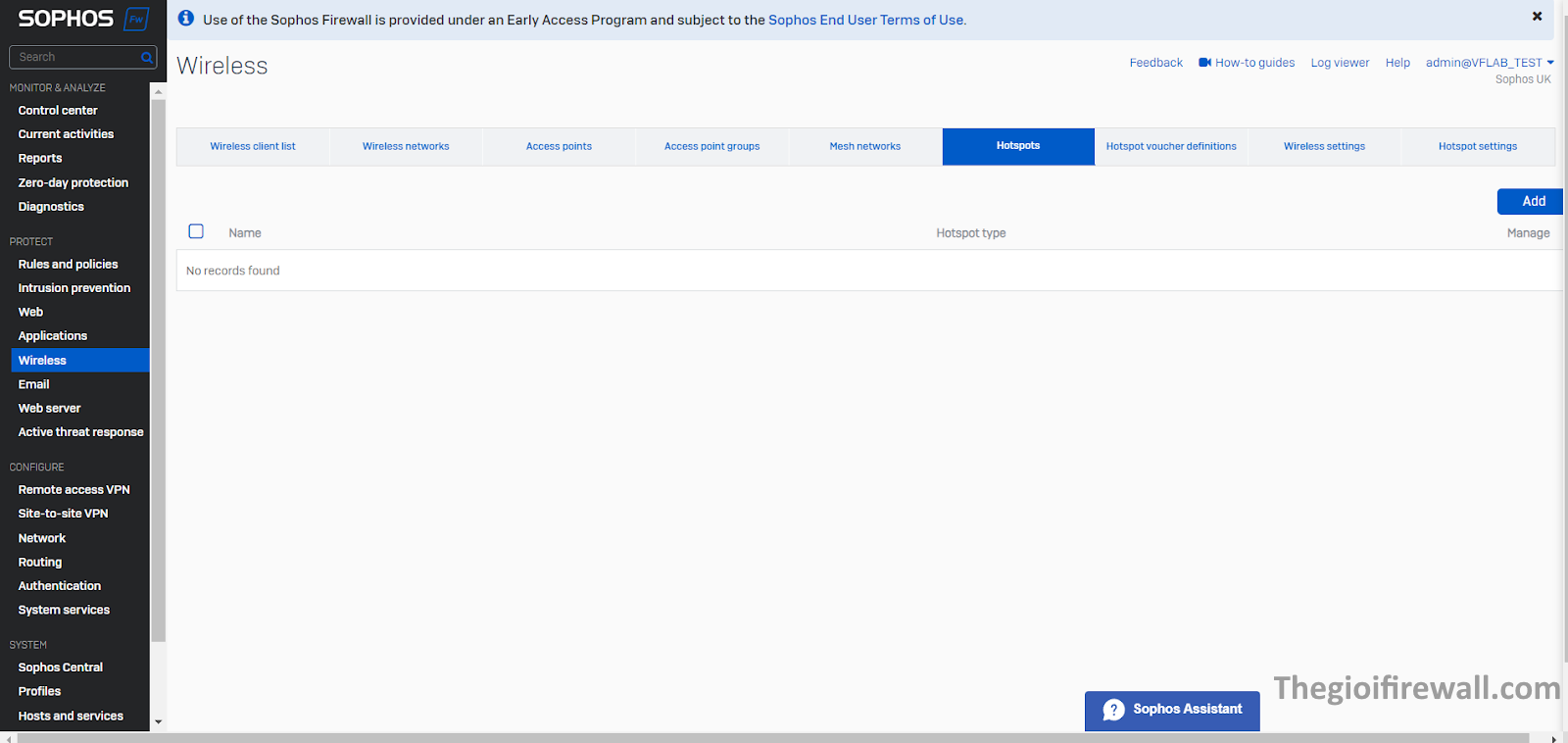Screen dimensions: 1568x743
Task: Tick the select-all checkbox beside Name
Action: click(196, 231)
